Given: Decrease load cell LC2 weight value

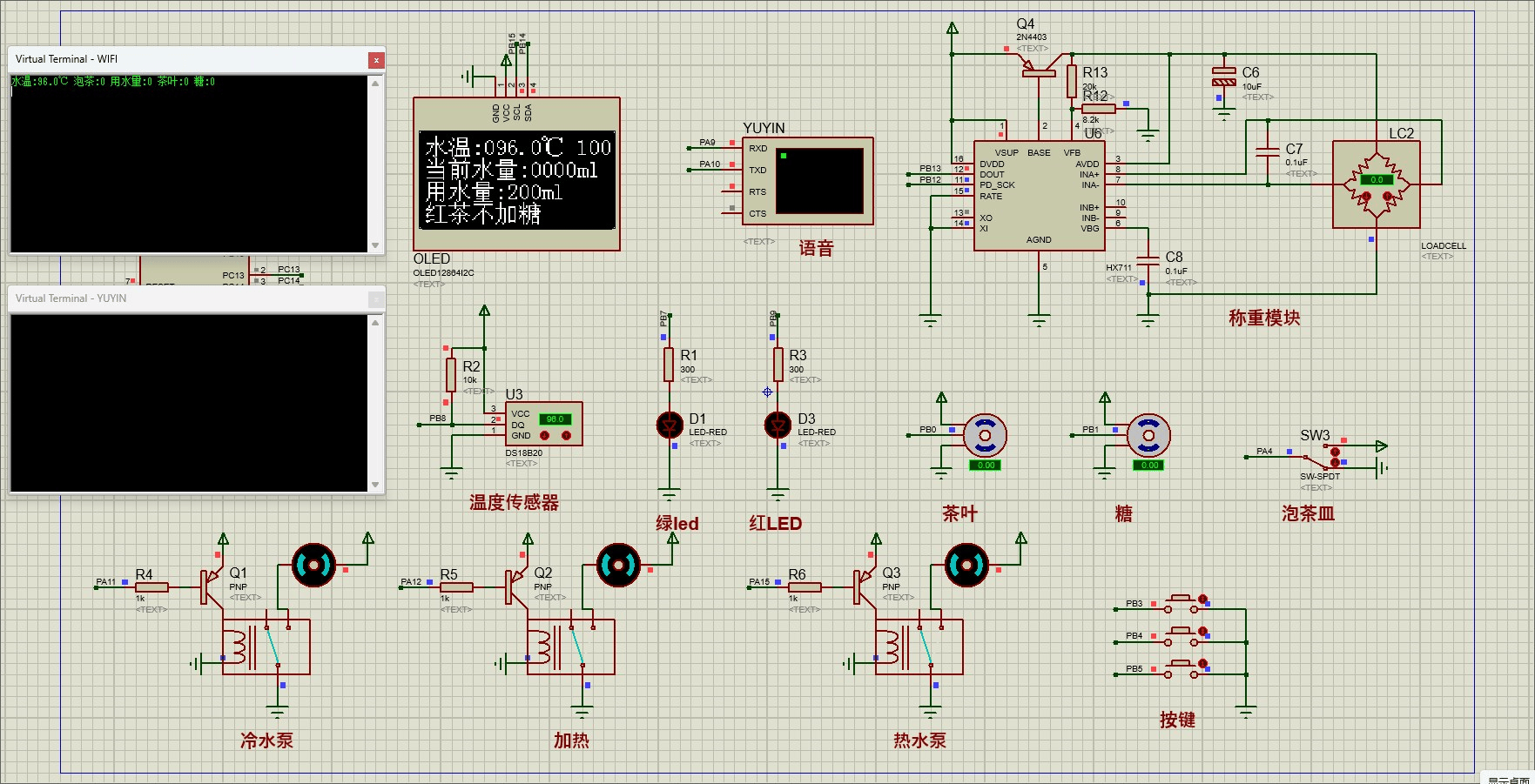Looking at the screenshot, I should pos(1366,197).
